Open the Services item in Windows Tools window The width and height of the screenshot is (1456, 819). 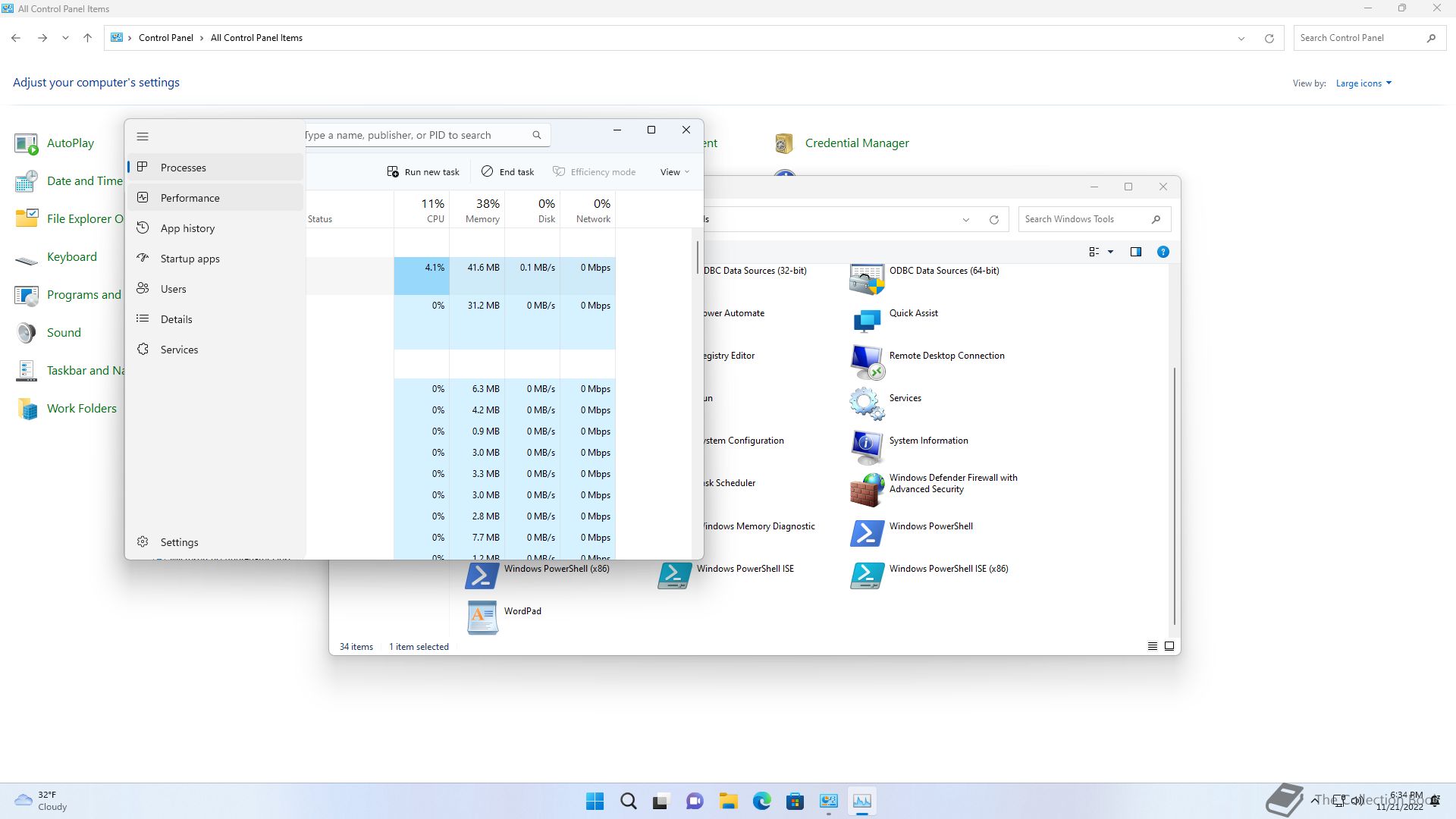coord(886,403)
